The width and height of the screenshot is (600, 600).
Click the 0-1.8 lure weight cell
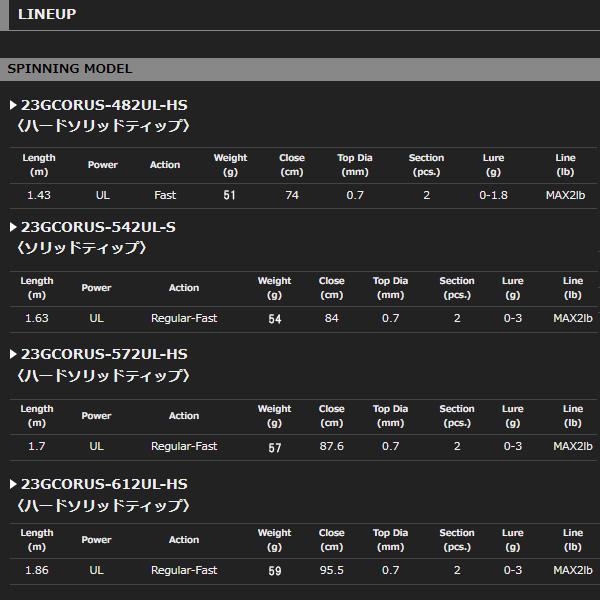(493, 195)
